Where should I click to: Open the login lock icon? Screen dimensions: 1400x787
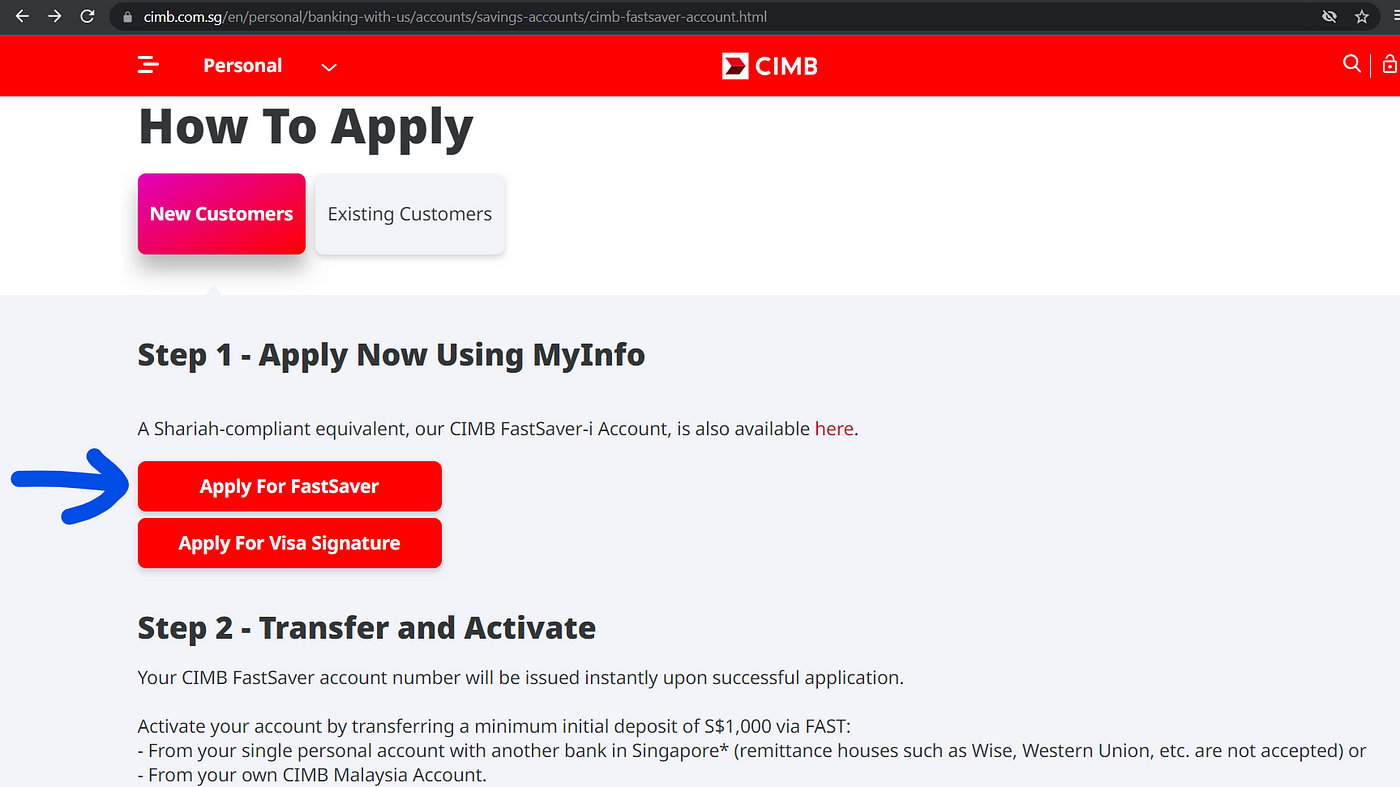pyautogui.click(x=1389, y=64)
